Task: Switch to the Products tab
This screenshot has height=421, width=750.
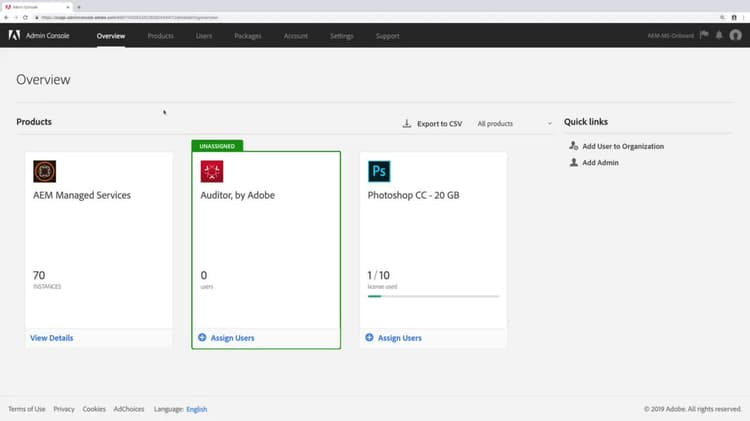Action: (x=160, y=36)
